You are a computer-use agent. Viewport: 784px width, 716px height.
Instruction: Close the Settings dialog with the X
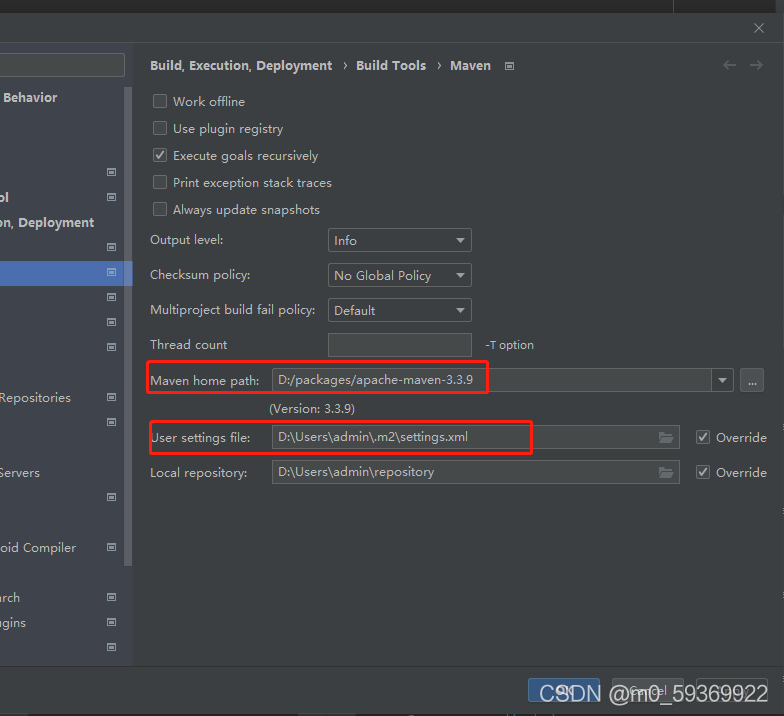(758, 28)
